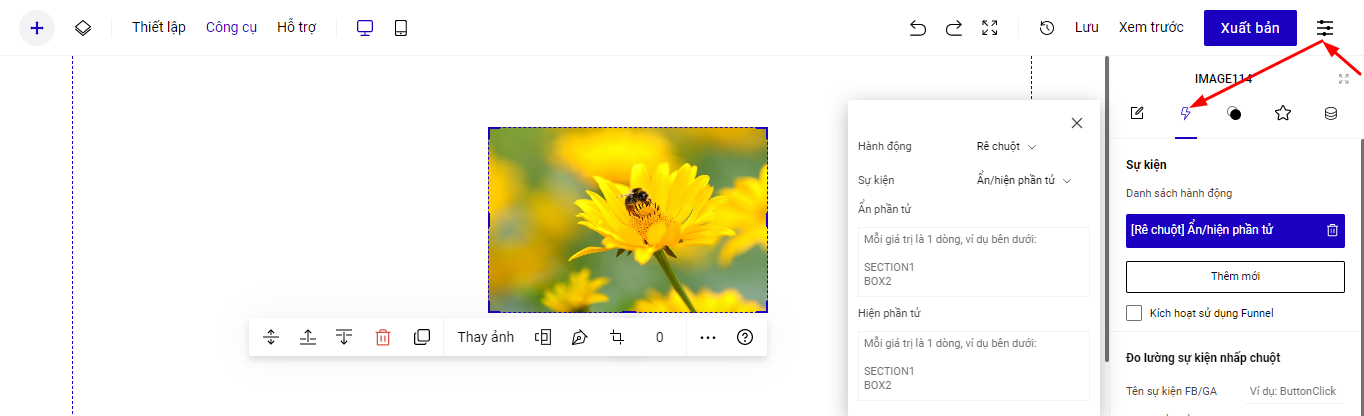Switch to mobile view mode
1364x416 pixels.
[401, 28]
